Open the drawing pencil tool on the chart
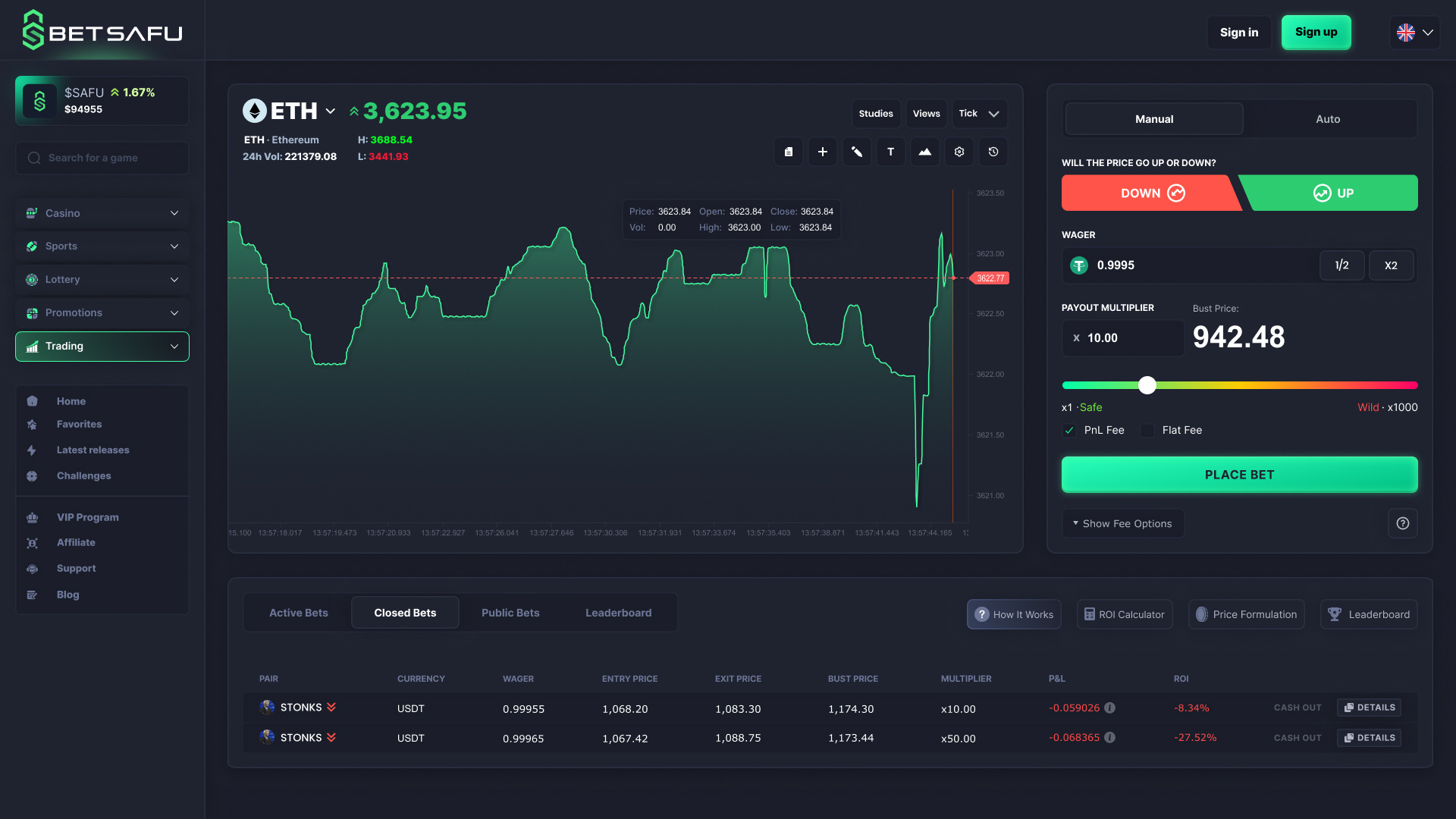Image resolution: width=1456 pixels, height=819 pixels. click(x=856, y=152)
